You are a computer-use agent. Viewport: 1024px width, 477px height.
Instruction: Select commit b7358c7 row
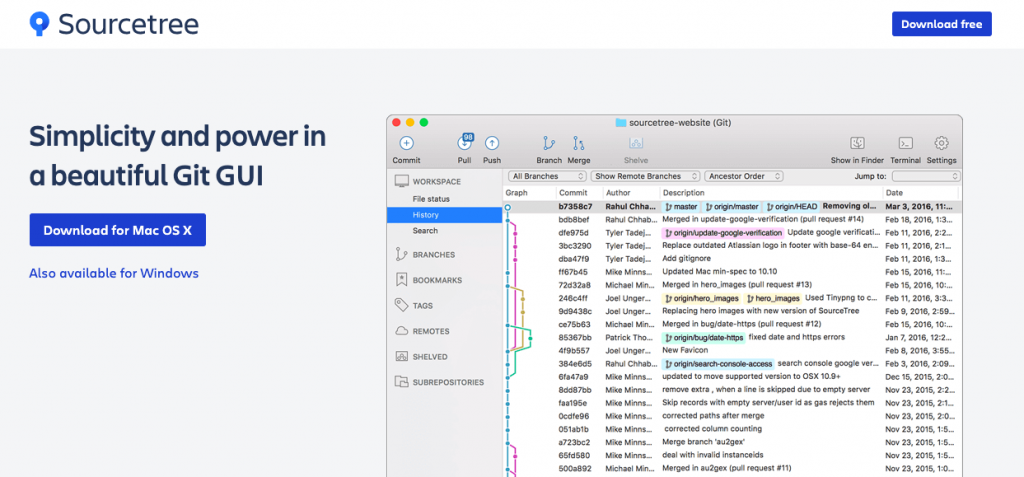[x=731, y=206]
